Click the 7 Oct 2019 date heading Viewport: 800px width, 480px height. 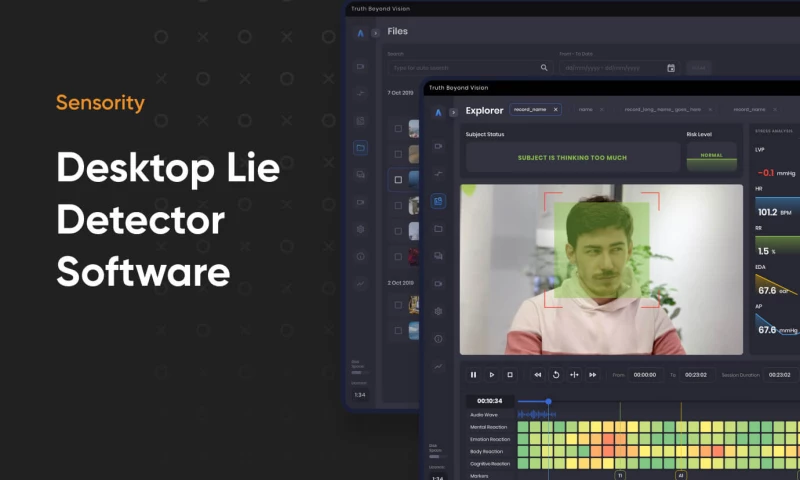point(400,93)
